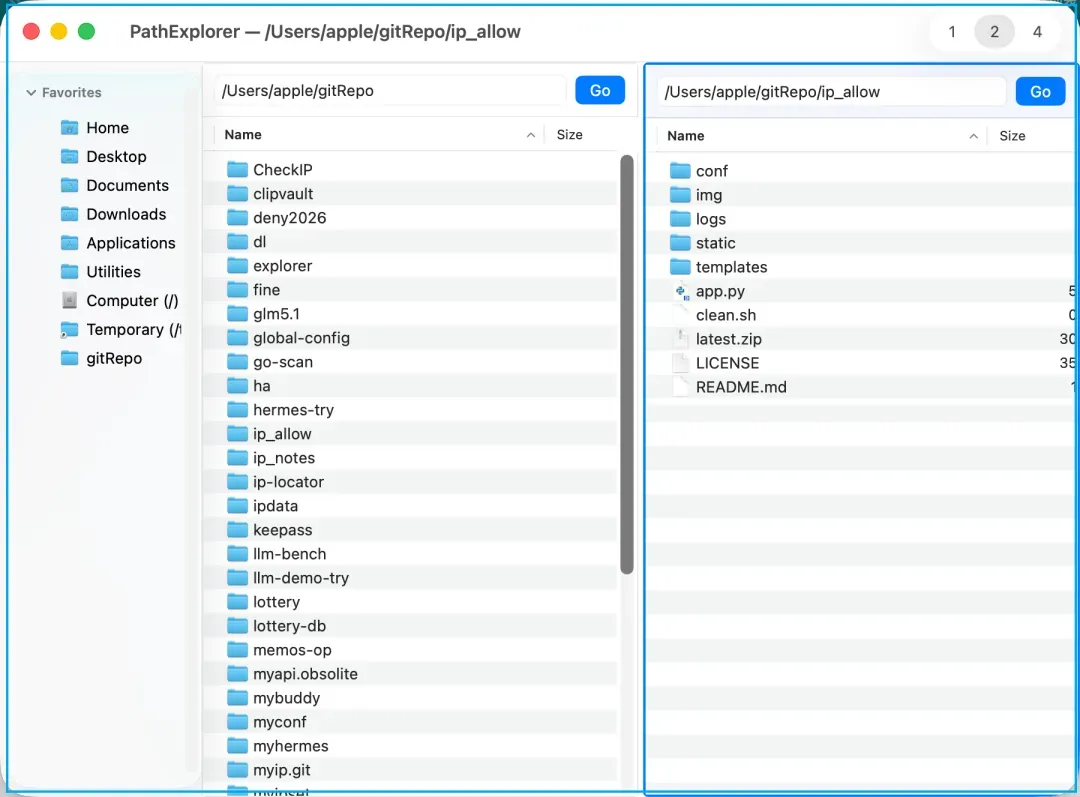Select the CheckIP folder
The image size is (1080, 797).
(x=412, y=169)
